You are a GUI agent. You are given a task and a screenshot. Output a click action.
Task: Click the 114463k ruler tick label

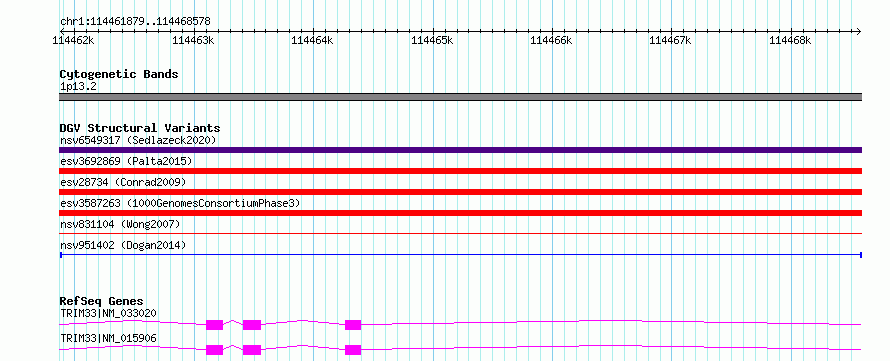tap(193, 40)
